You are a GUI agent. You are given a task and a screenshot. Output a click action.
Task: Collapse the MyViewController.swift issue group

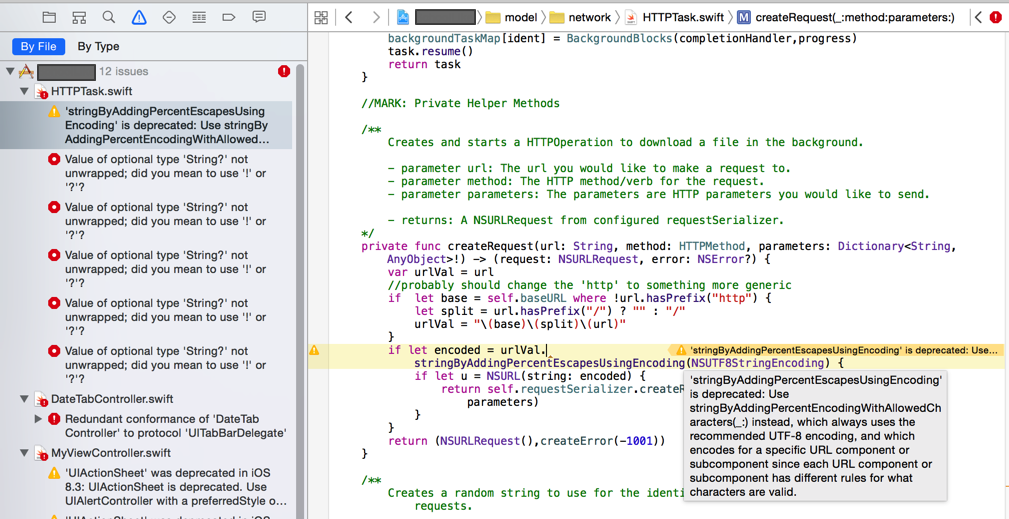(x=24, y=453)
